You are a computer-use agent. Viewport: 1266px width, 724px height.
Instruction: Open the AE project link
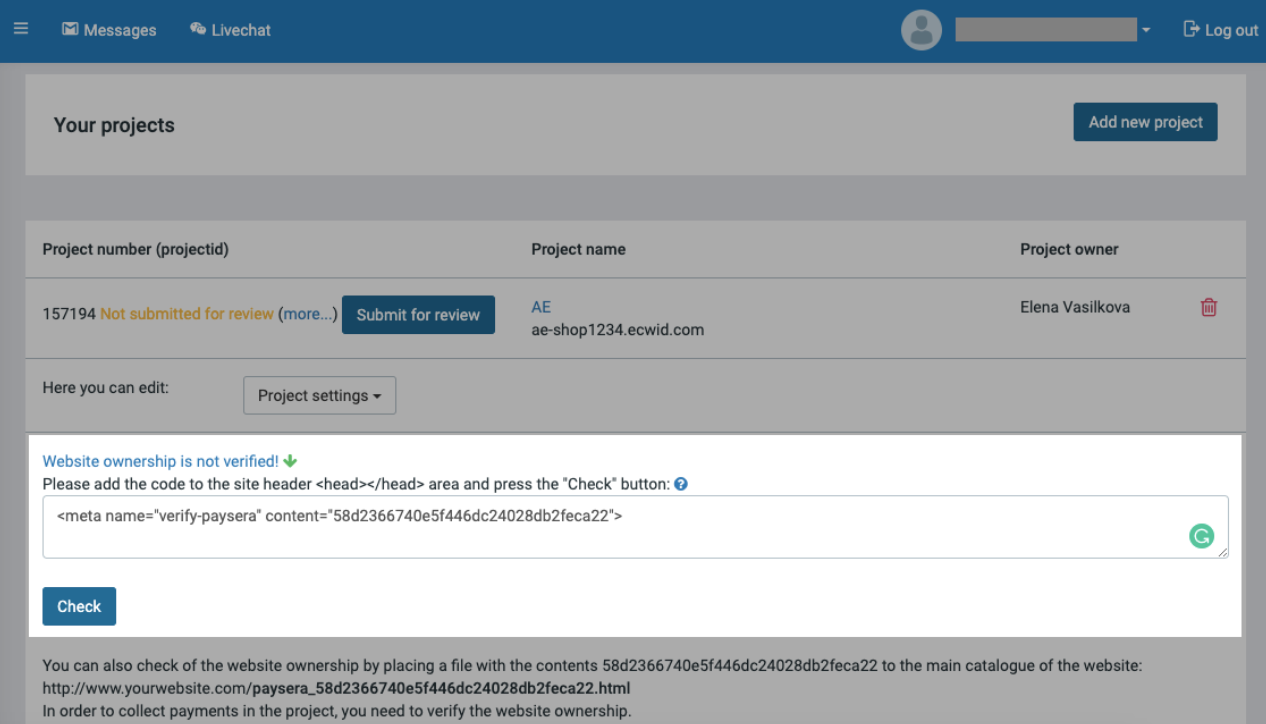click(541, 307)
